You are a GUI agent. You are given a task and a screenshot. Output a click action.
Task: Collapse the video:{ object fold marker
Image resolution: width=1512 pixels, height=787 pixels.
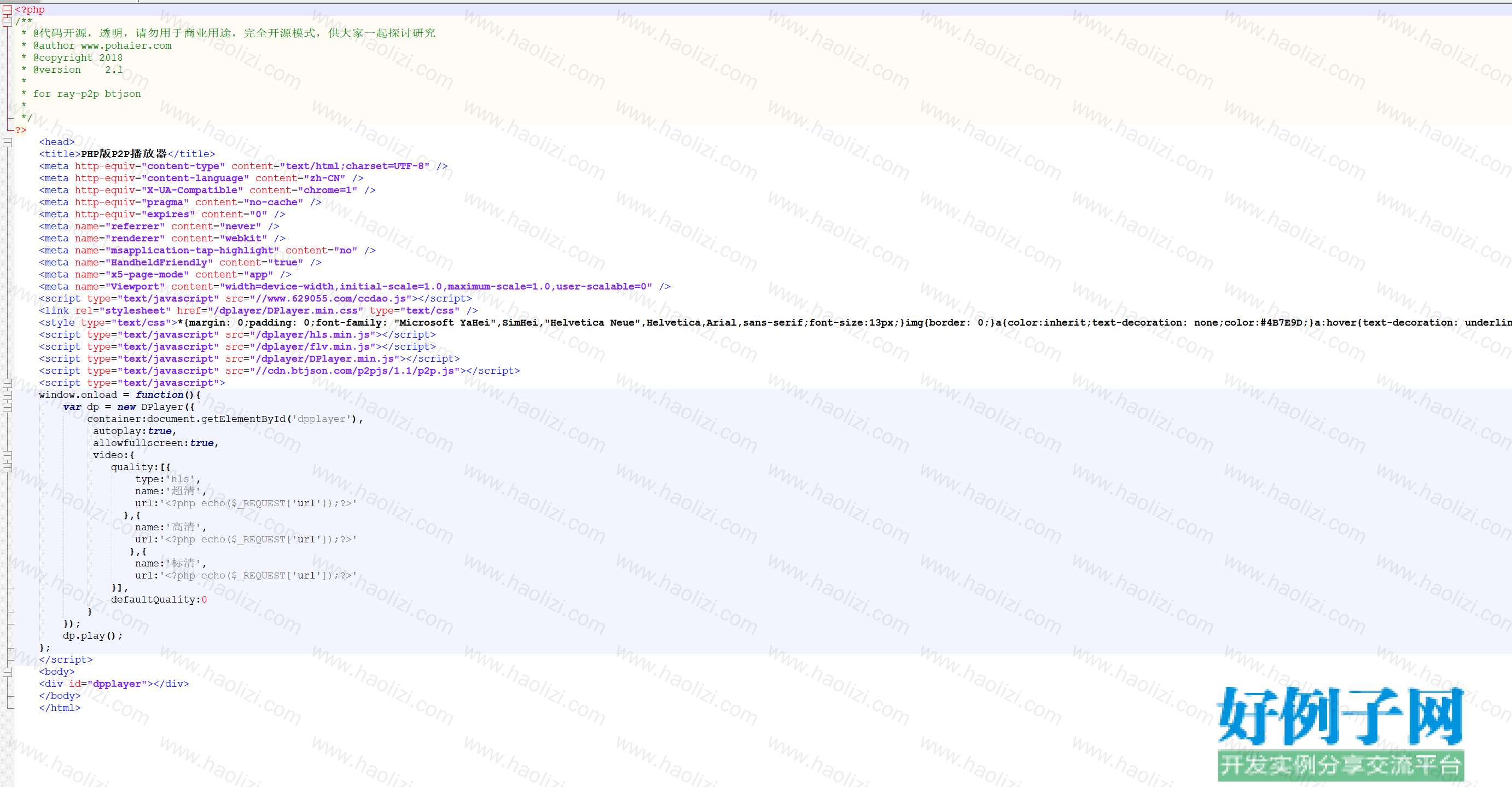(x=7, y=455)
